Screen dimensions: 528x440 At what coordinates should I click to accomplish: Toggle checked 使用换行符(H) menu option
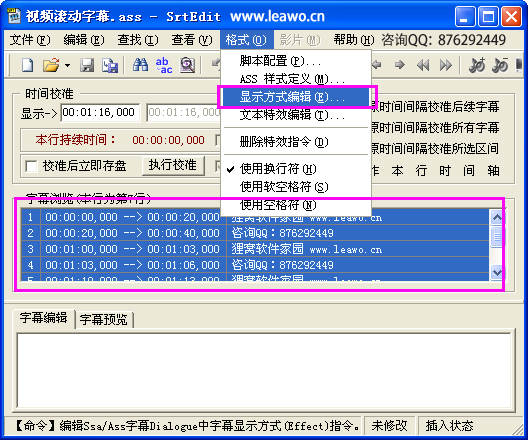tap(296, 169)
